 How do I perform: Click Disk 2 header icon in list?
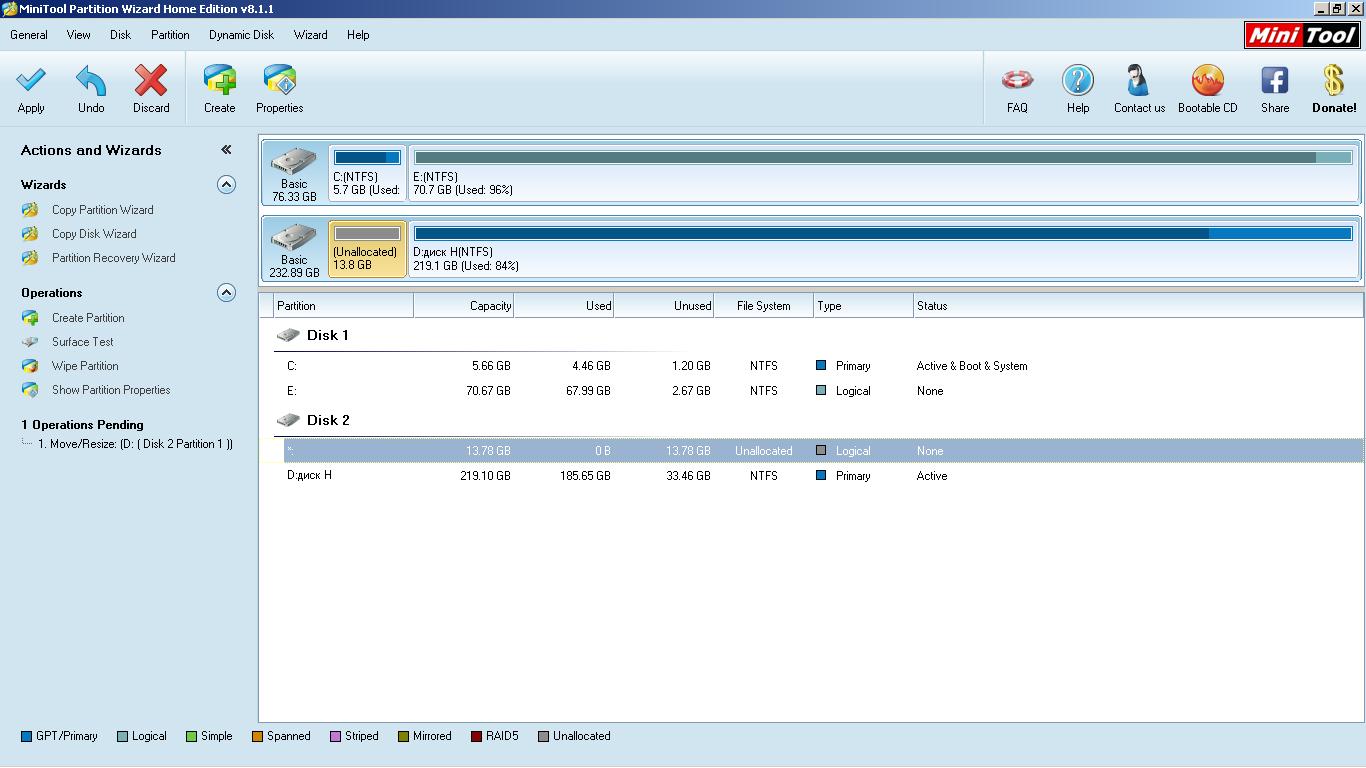click(x=288, y=421)
